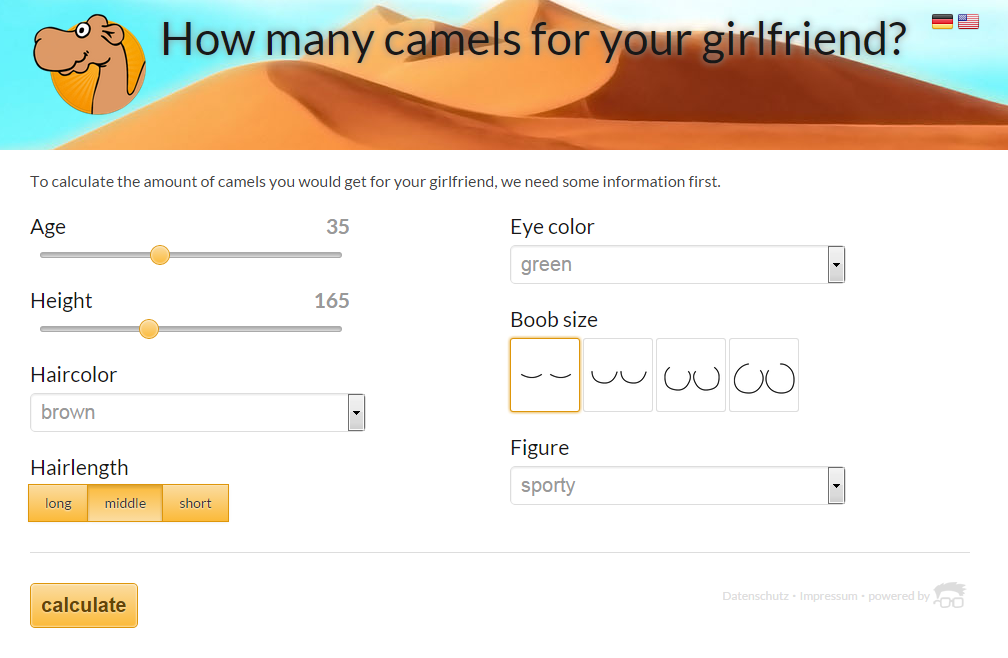The width and height of the screenshot is (1008, 658).
Task: Click the glasses-face powered-by logo
Action: pos(950,595)
